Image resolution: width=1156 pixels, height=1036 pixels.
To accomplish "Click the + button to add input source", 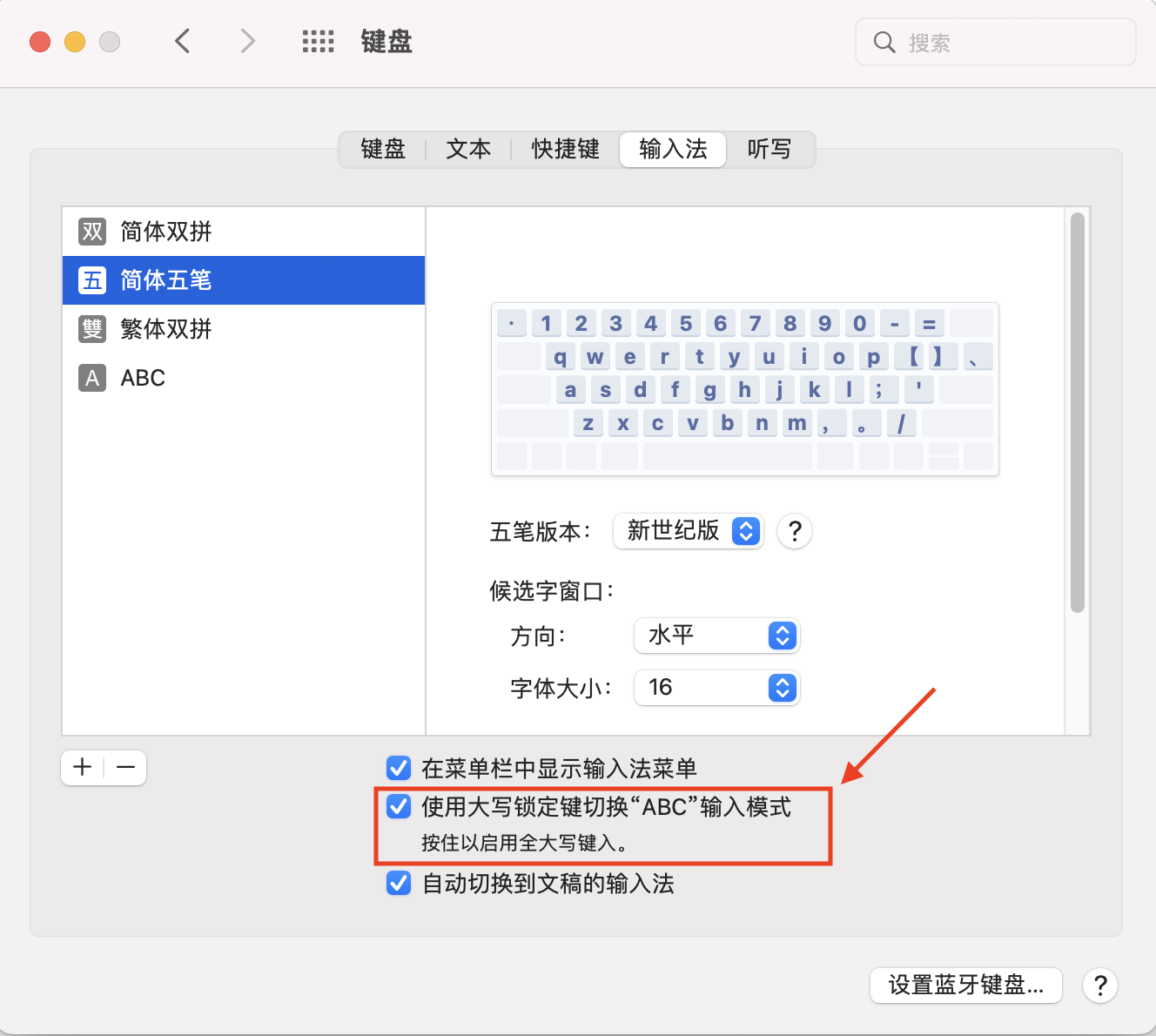I will pyautogui.click(x=81, y=768).
